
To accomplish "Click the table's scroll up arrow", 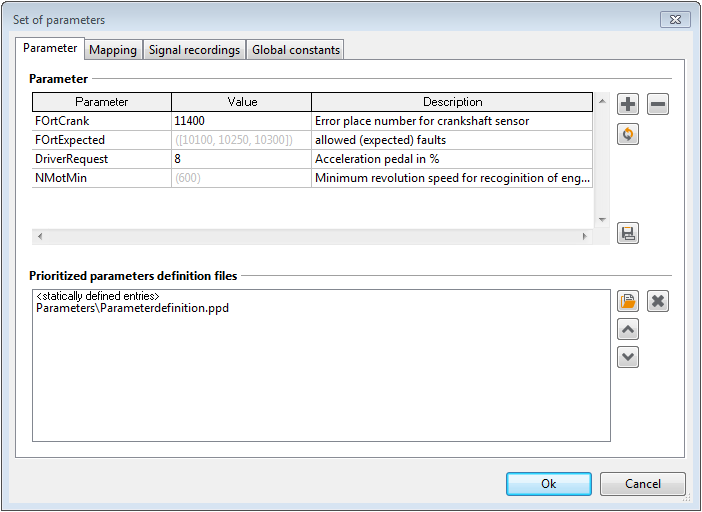I will click(602, 101).
